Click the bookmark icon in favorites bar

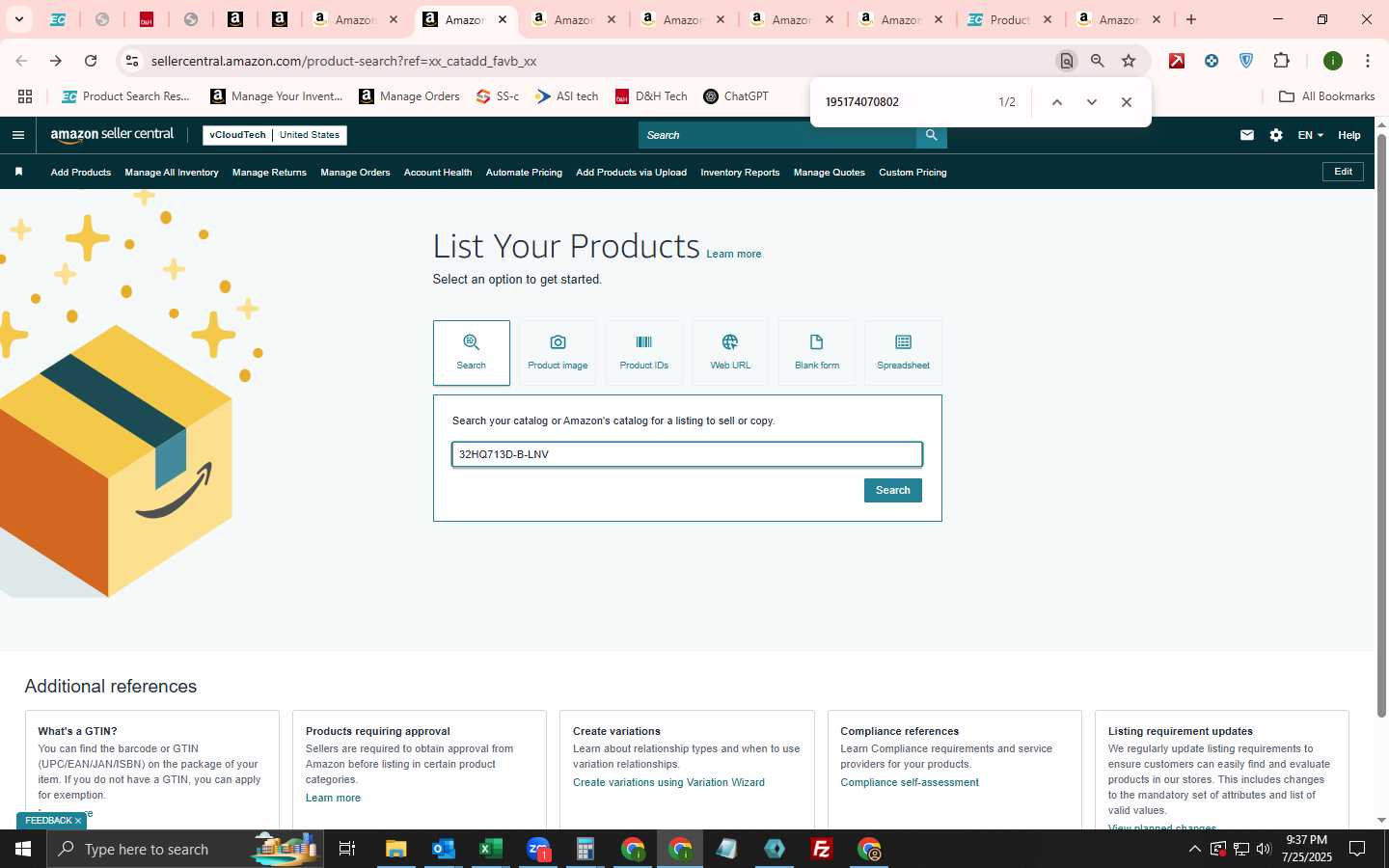18,172
